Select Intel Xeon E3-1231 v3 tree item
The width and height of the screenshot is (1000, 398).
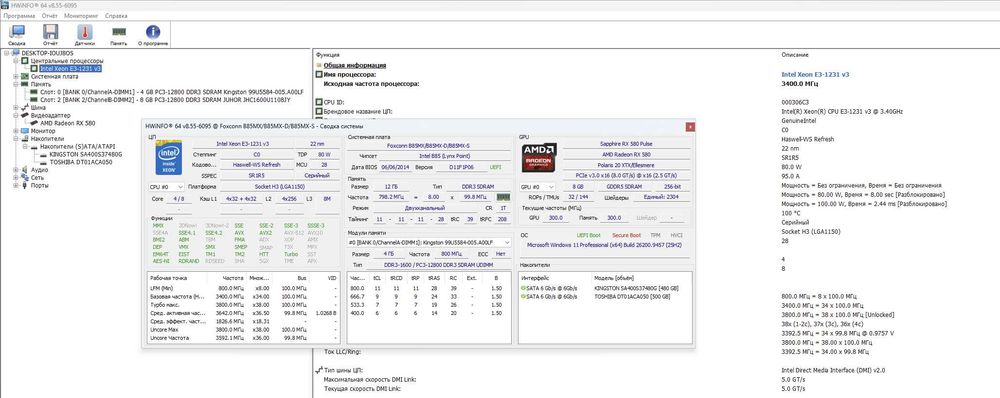(70, 68)
